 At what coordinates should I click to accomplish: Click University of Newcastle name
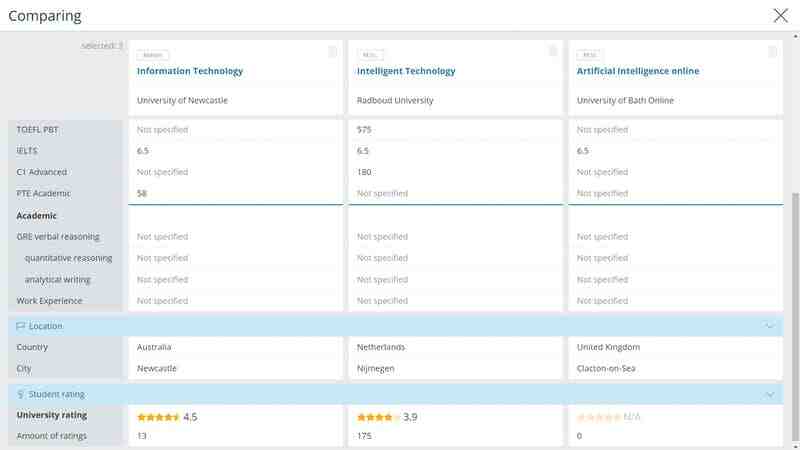pyautogui.click(x=182, y=101)
